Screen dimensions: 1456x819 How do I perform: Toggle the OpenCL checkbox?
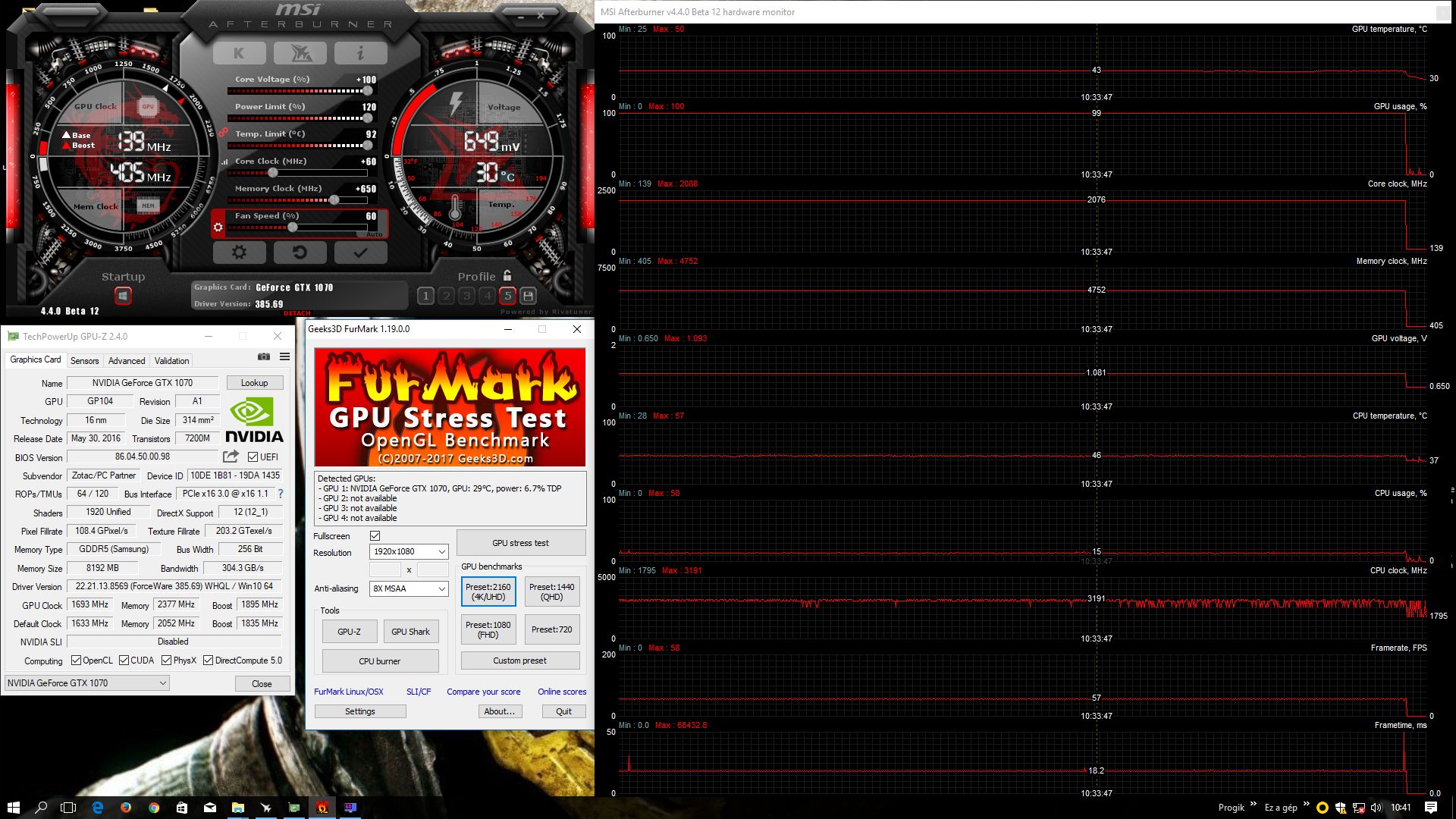click(76, 661)
